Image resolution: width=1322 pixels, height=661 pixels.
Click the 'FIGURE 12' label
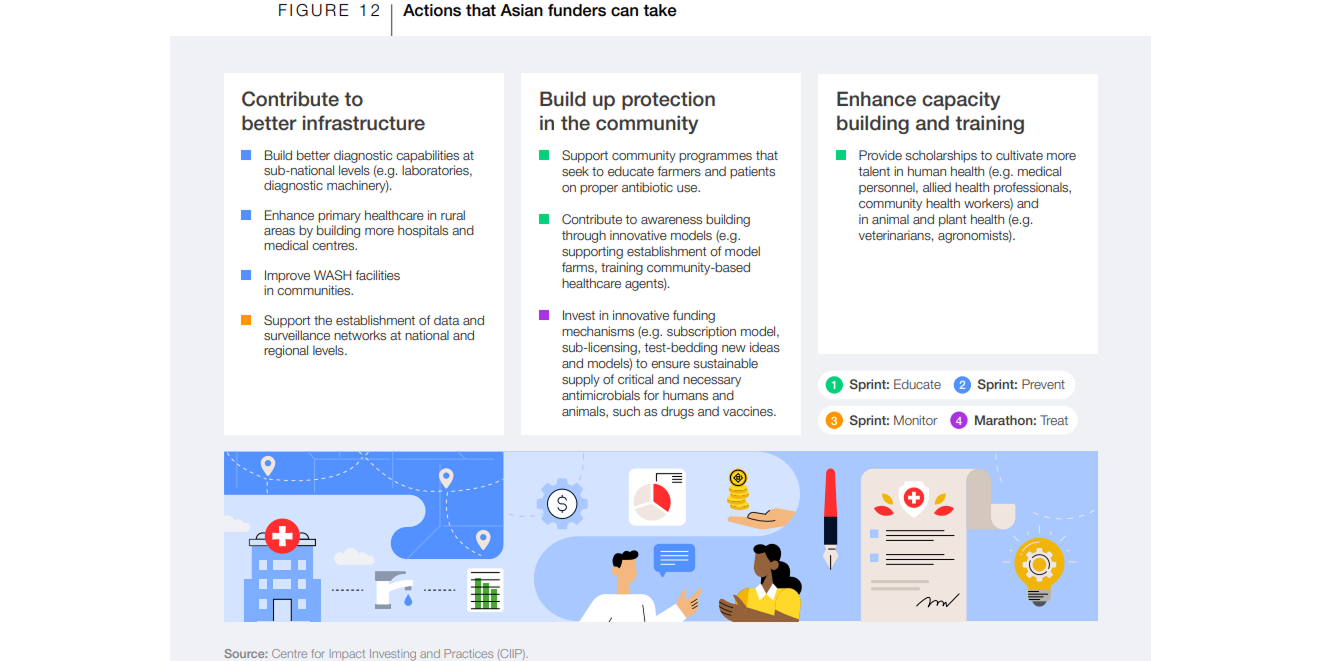329,11
